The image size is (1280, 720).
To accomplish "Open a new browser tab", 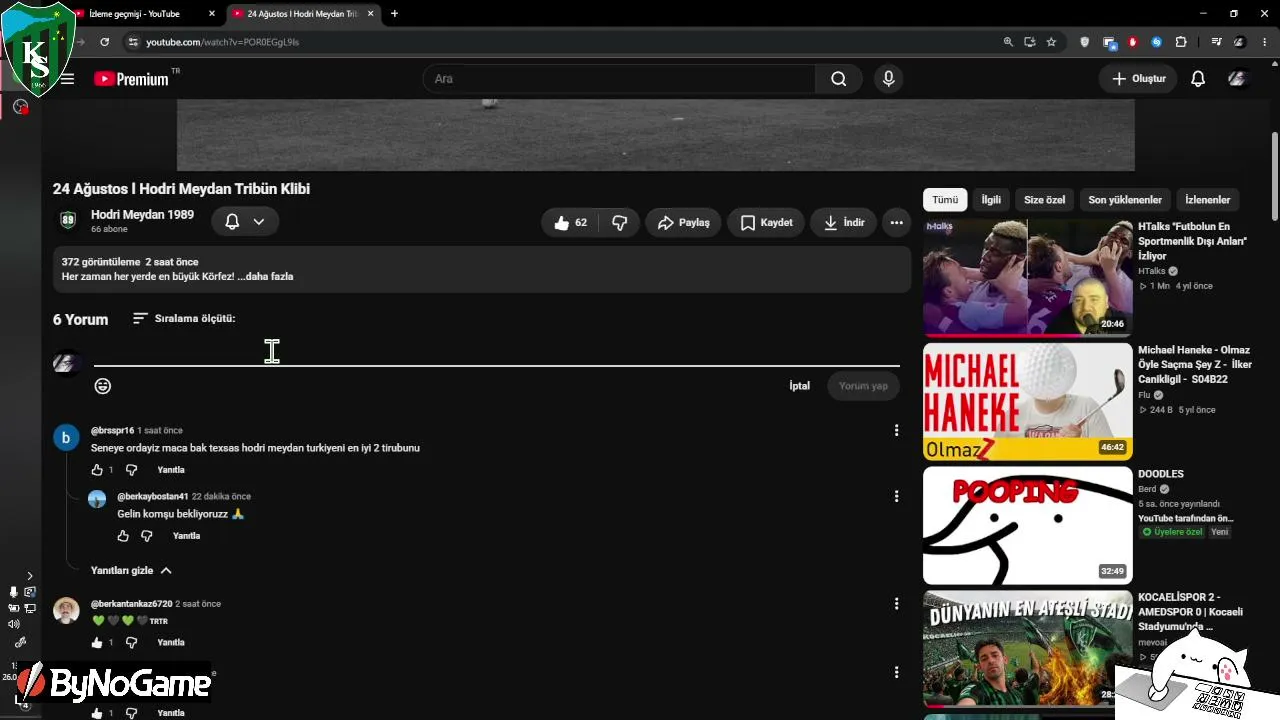I will pyautogui.click(x=394, y=14).
